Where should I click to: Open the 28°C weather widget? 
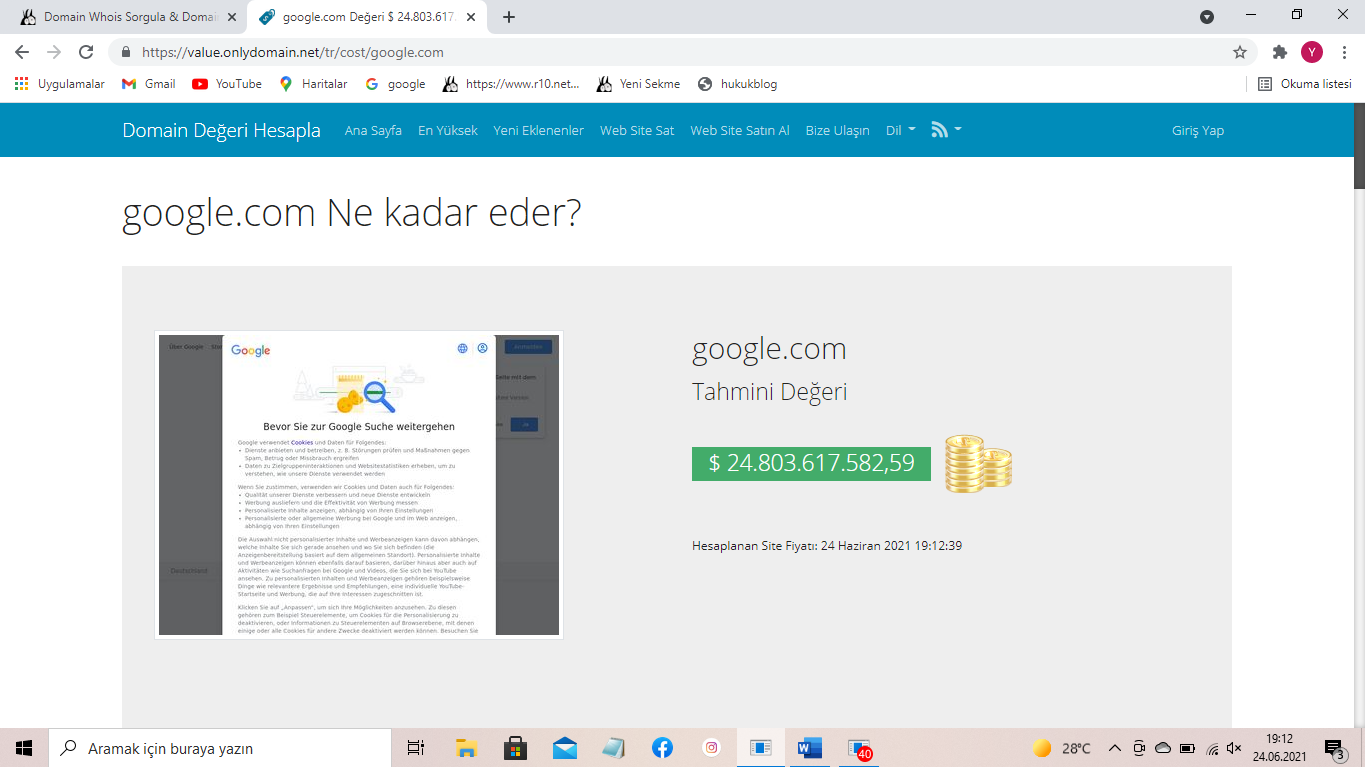coord(1061,748)
